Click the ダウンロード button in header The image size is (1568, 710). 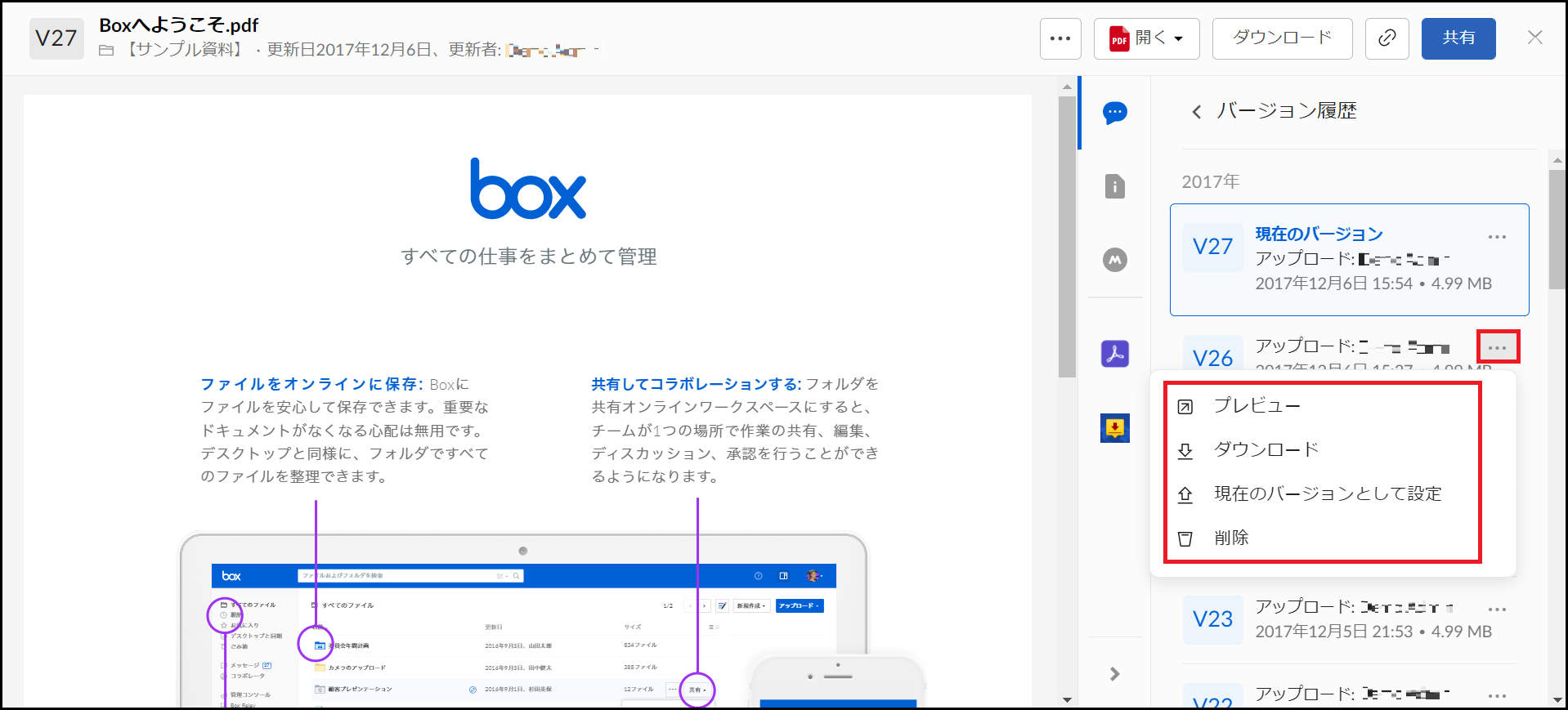click(1282, 38)
